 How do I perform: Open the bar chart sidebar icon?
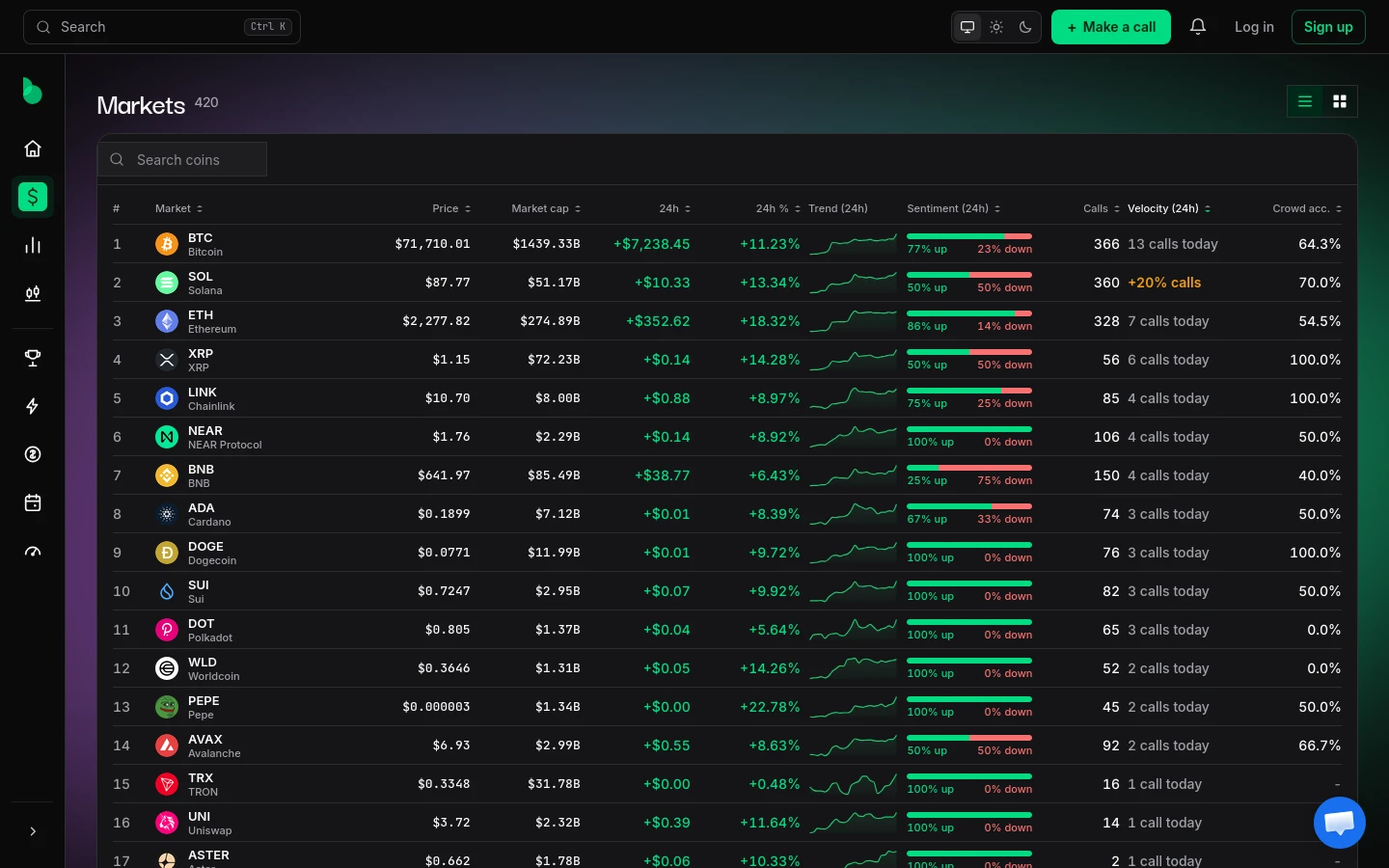(33, 245)
